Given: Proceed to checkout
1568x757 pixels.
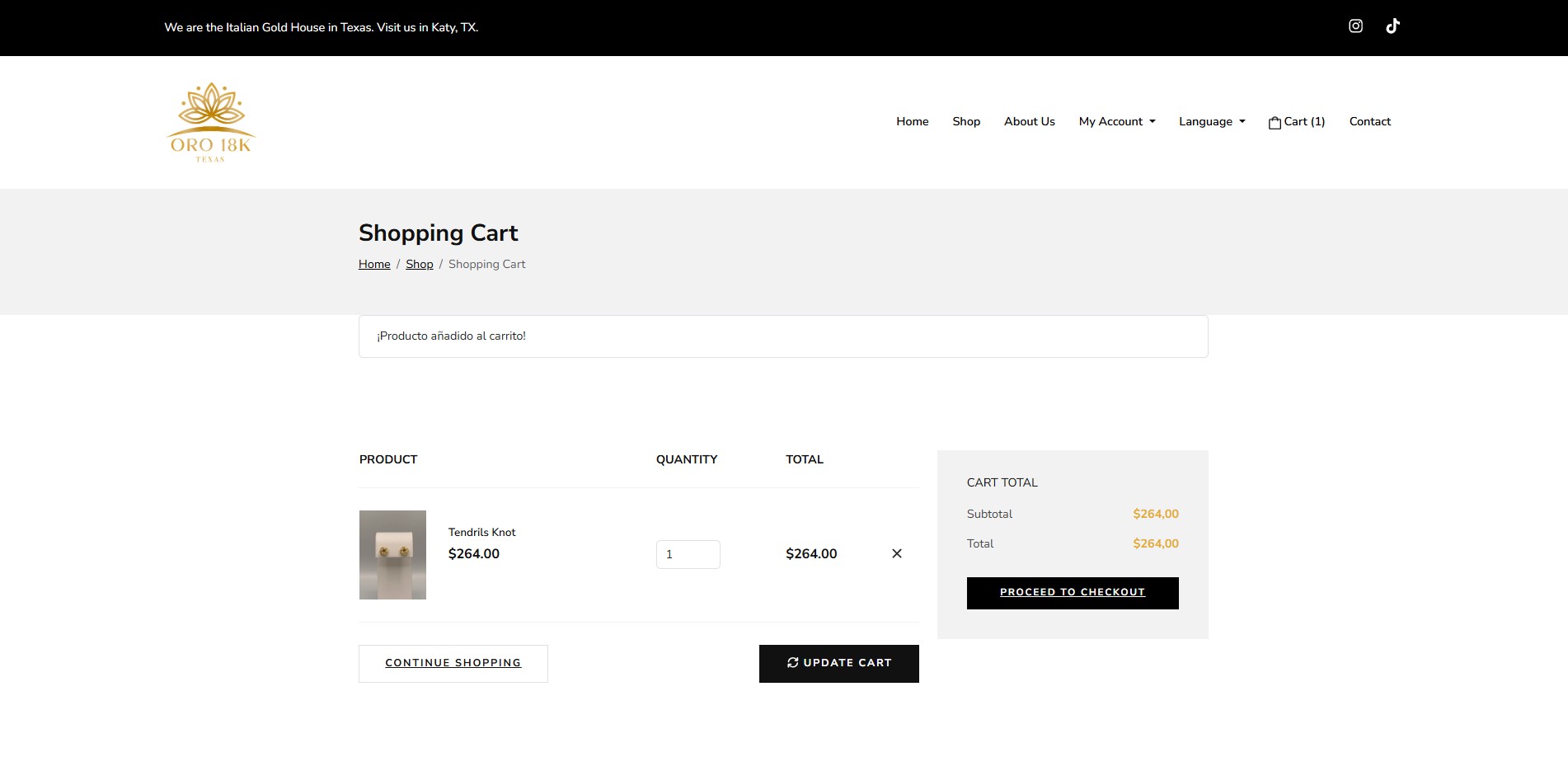Looking at the screenshot, I should point(1073,593).
